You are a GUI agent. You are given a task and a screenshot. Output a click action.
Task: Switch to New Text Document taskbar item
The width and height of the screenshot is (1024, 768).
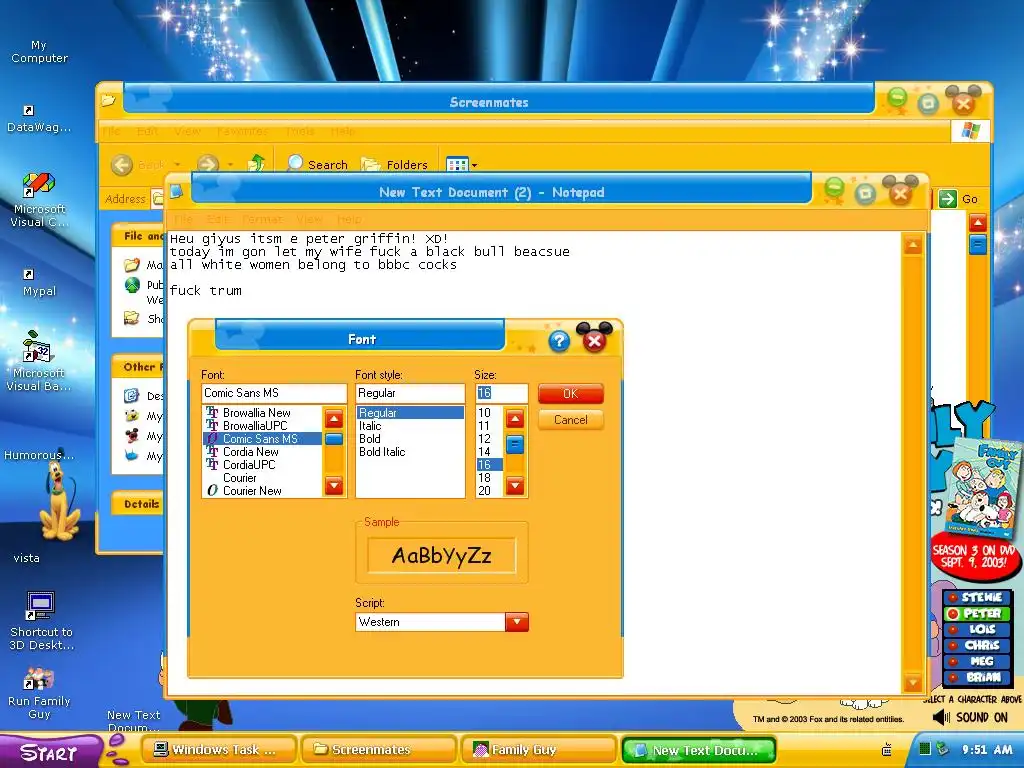[x=699, y=750]
